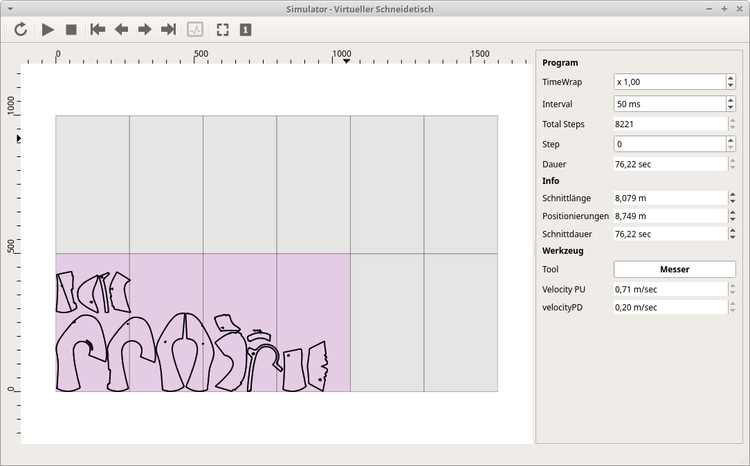750x466 pixels.
Task: Stop the simulation playback
Action: point(71,30)
